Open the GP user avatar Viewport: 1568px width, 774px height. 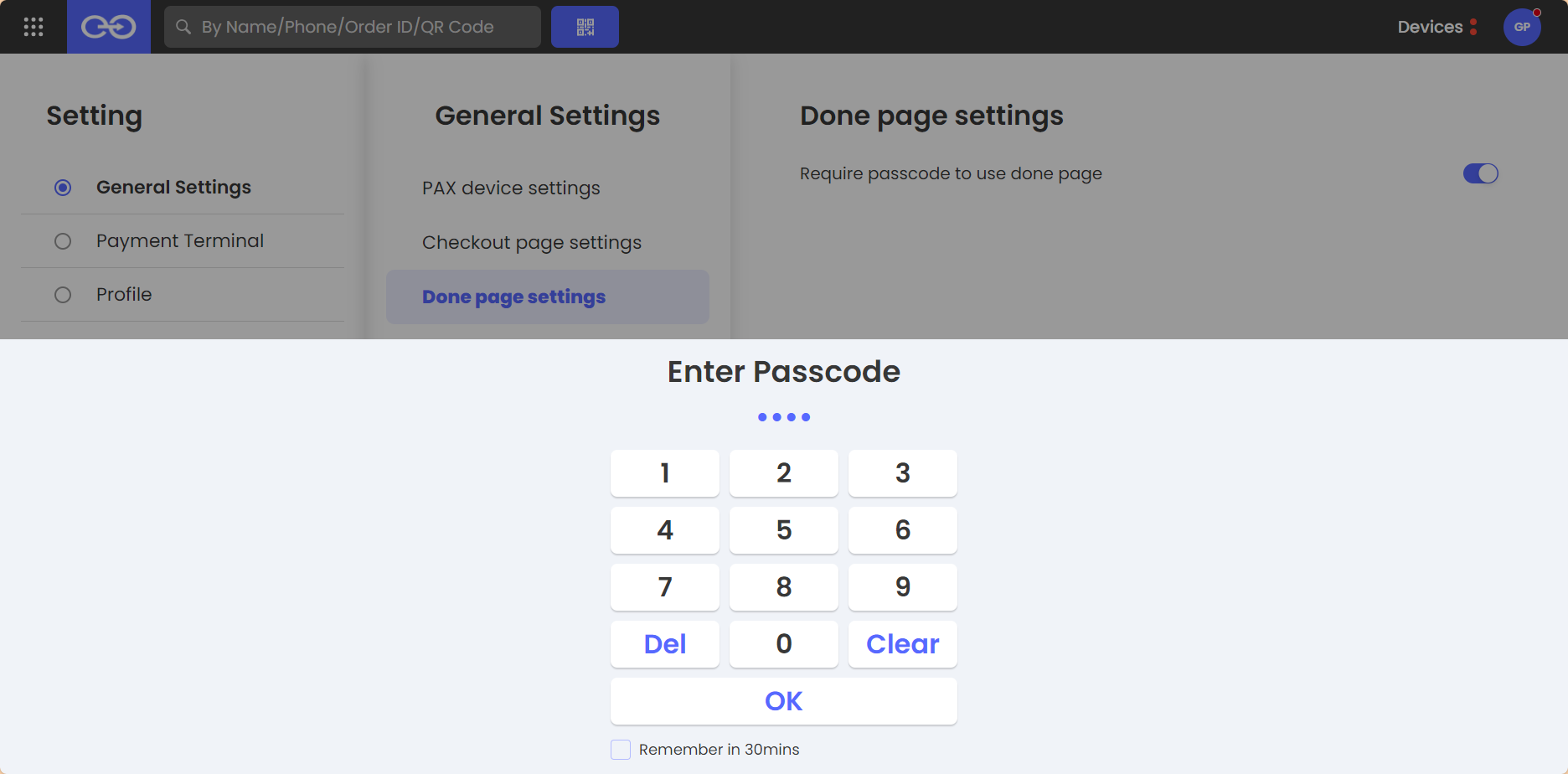[x=1522, y=27]
